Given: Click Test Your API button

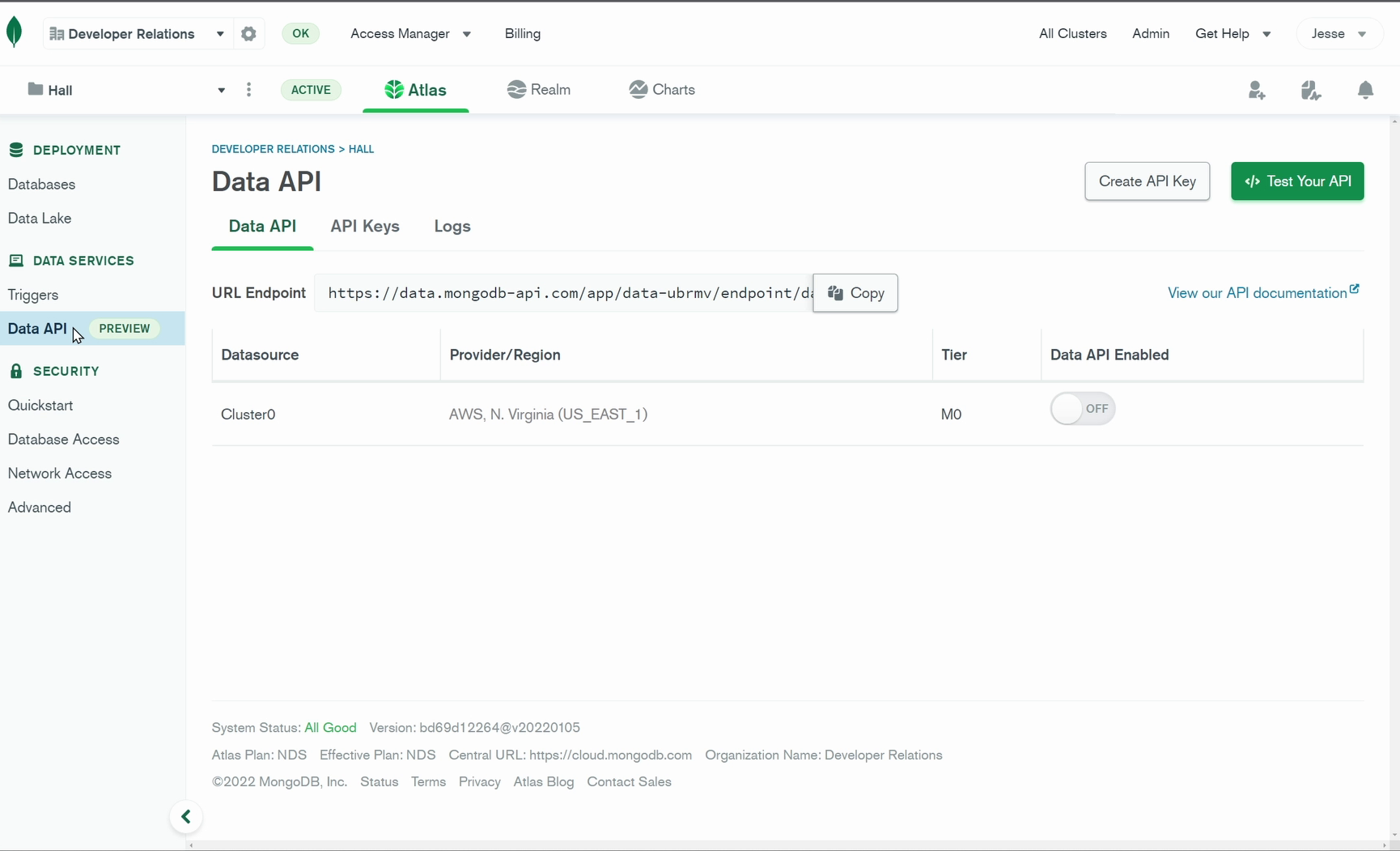Looking at the screenshot, I should [x=1297, y=181].
